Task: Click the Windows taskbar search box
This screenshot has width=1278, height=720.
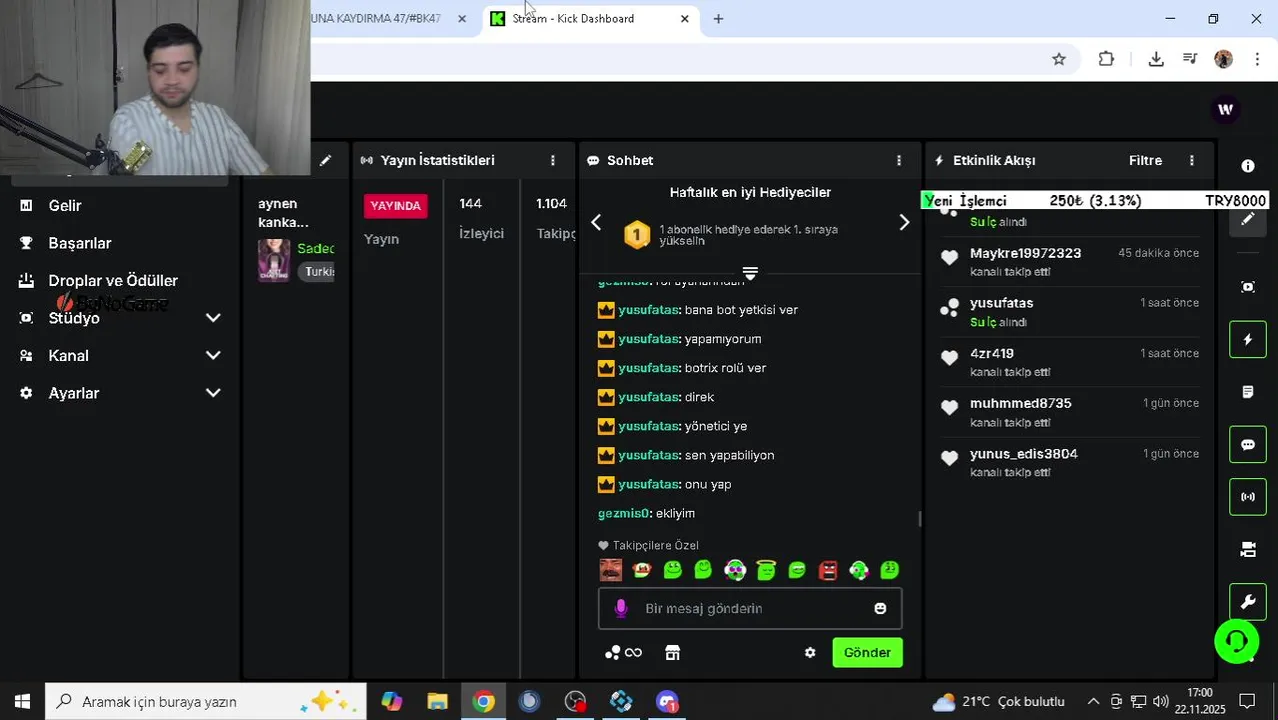Action: (206, 701)
